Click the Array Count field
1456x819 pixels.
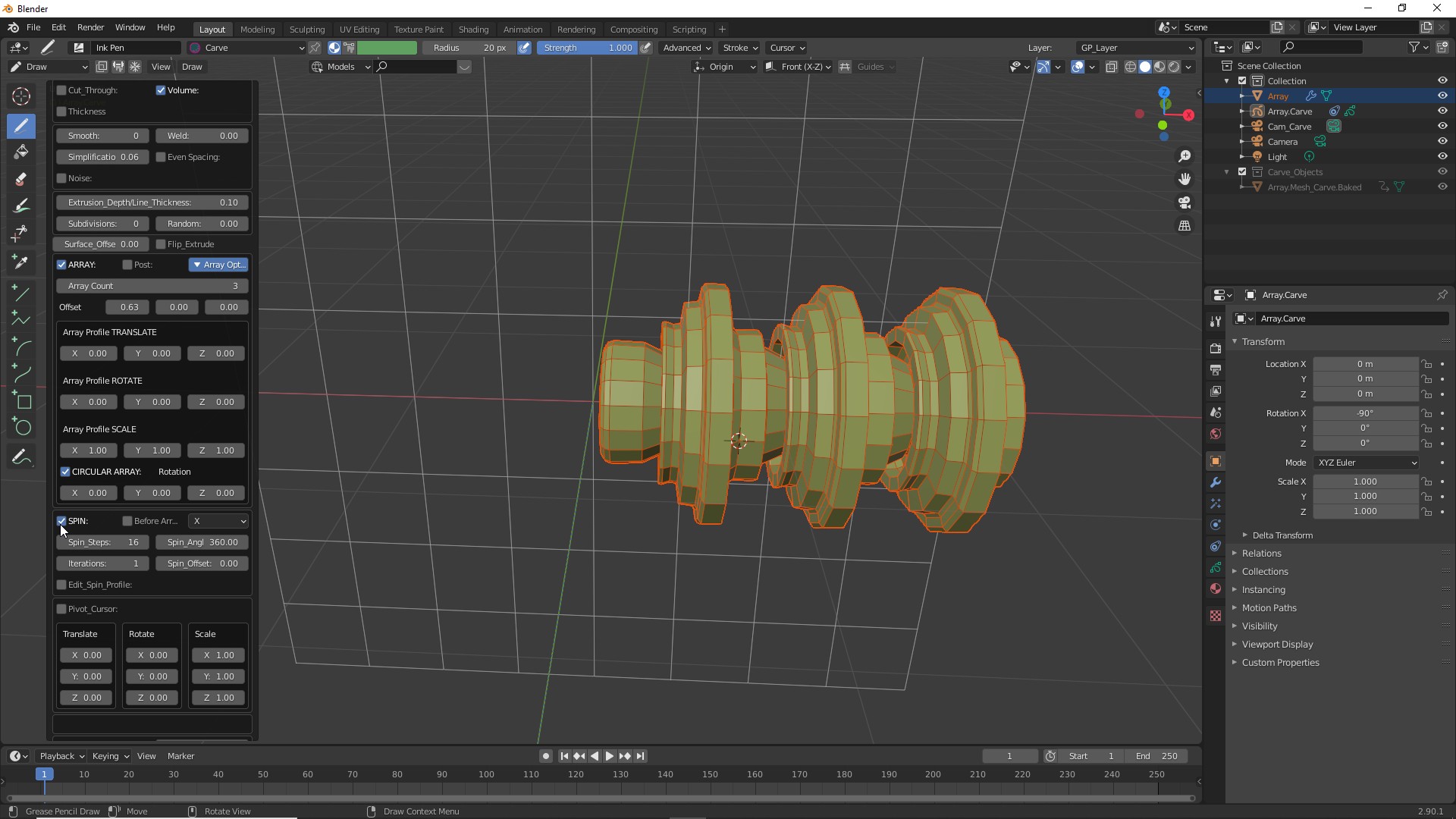tap(152, 286)
